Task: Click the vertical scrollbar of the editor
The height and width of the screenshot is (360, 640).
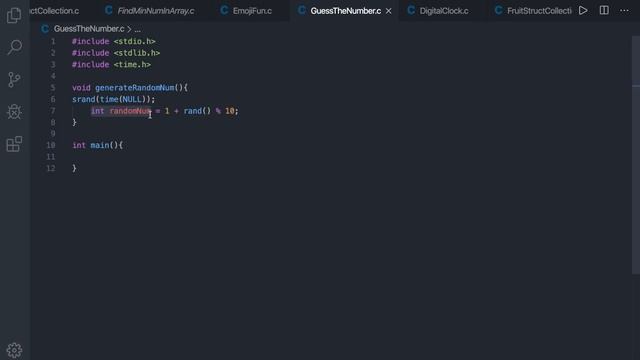Action: coord(636,155)
